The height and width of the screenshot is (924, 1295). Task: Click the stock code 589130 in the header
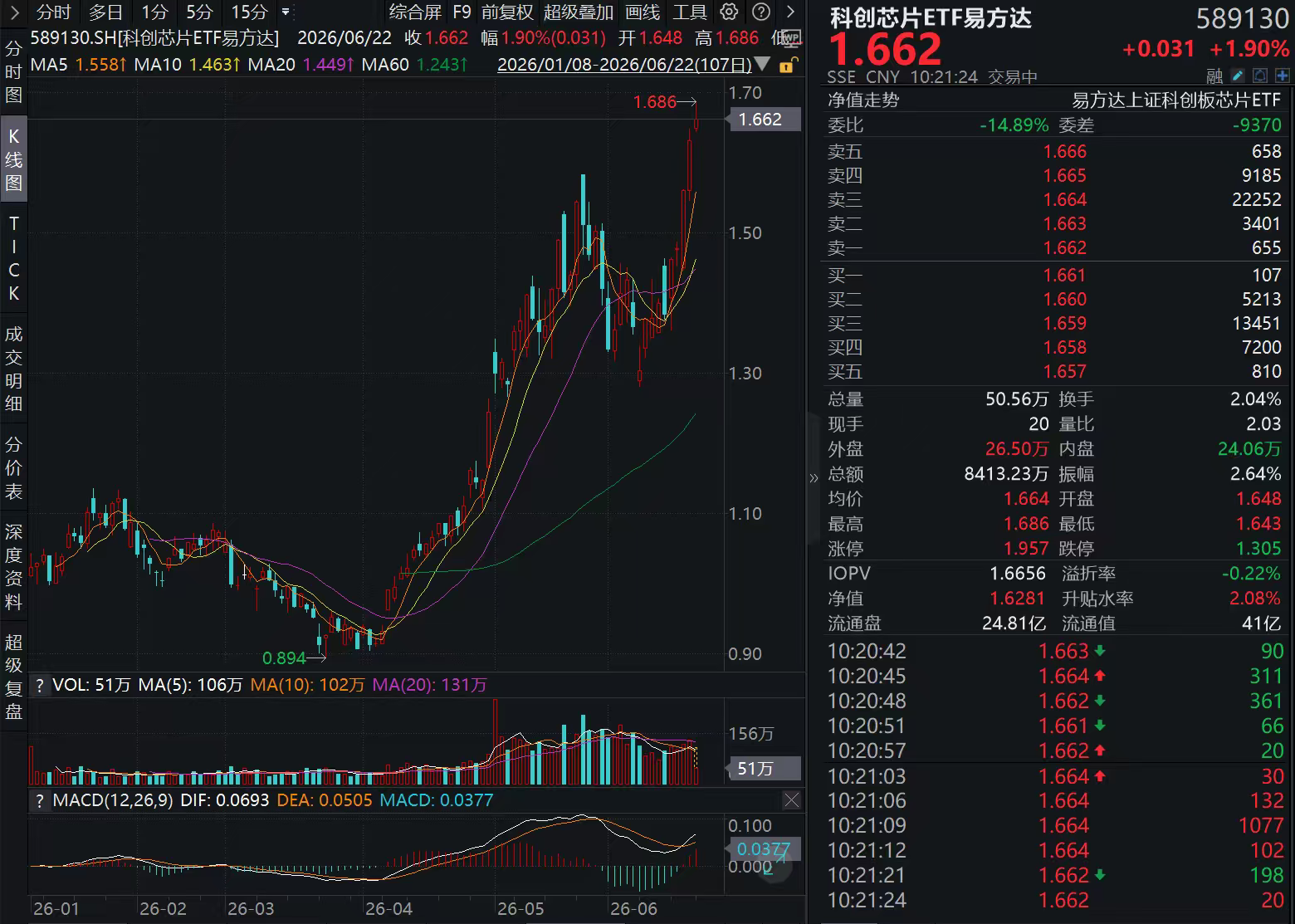(x=1242, y=18)
